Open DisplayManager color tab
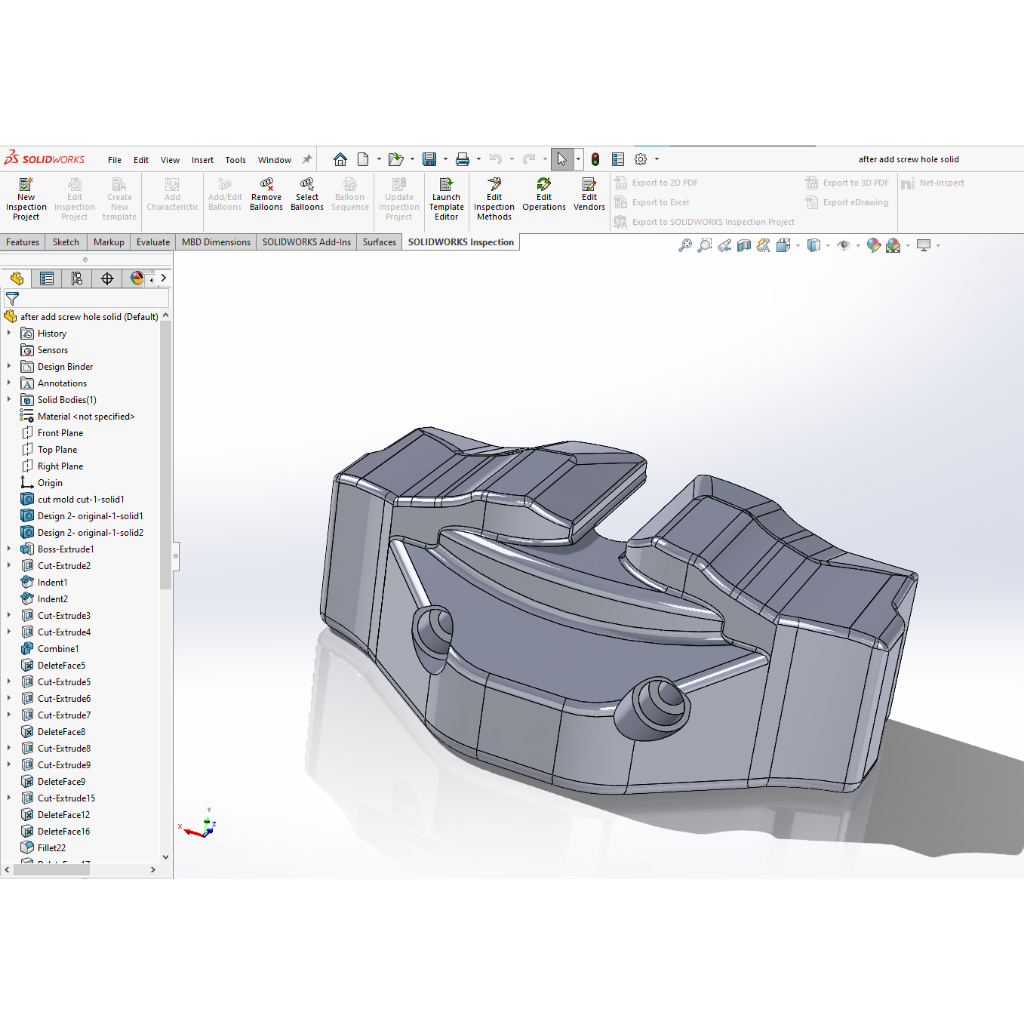Image resolution: width=1024 pixels, height=1024 pixels. [x=136, y=279]
